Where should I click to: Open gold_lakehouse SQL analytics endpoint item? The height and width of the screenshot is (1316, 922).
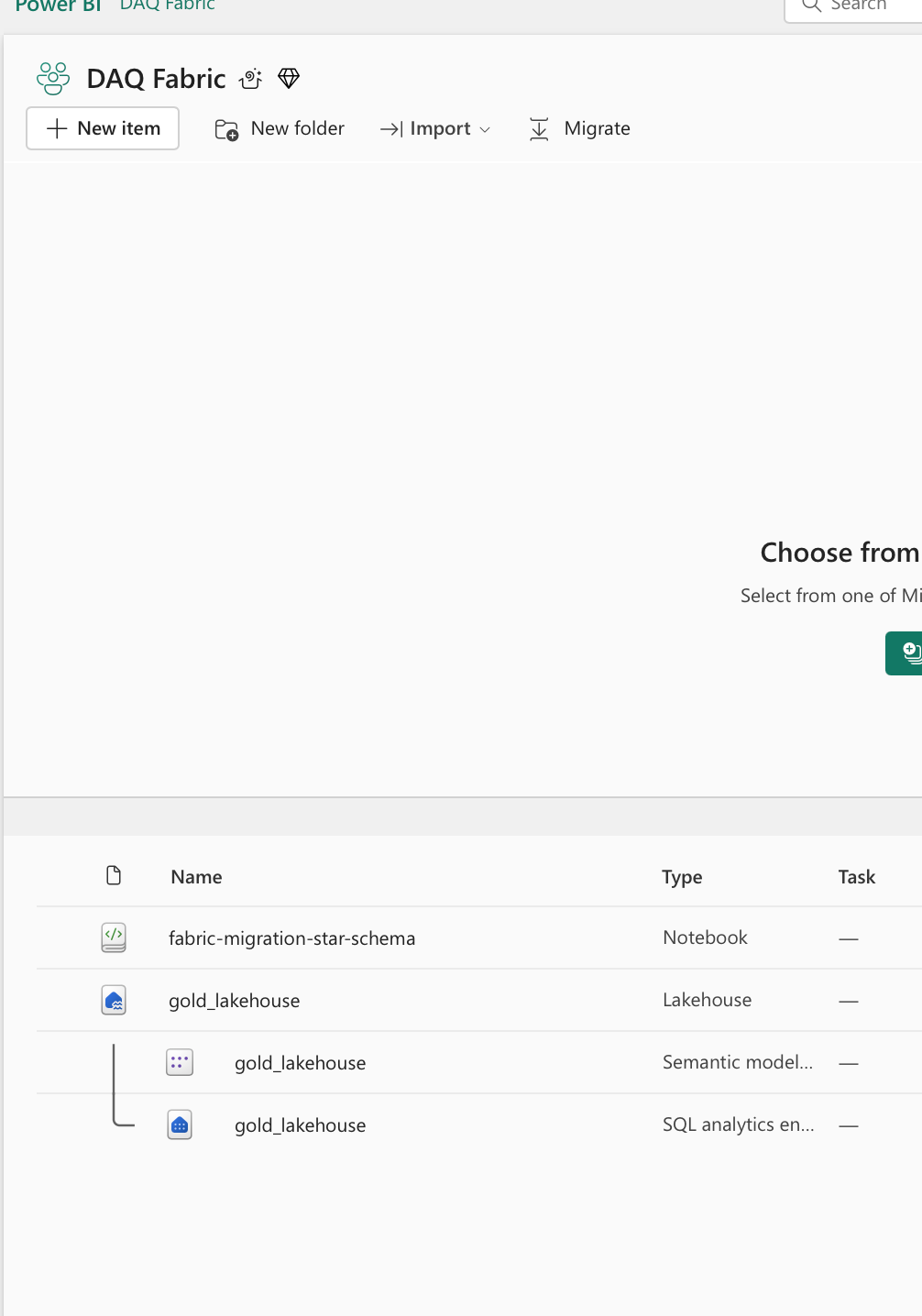[300, 1125]
